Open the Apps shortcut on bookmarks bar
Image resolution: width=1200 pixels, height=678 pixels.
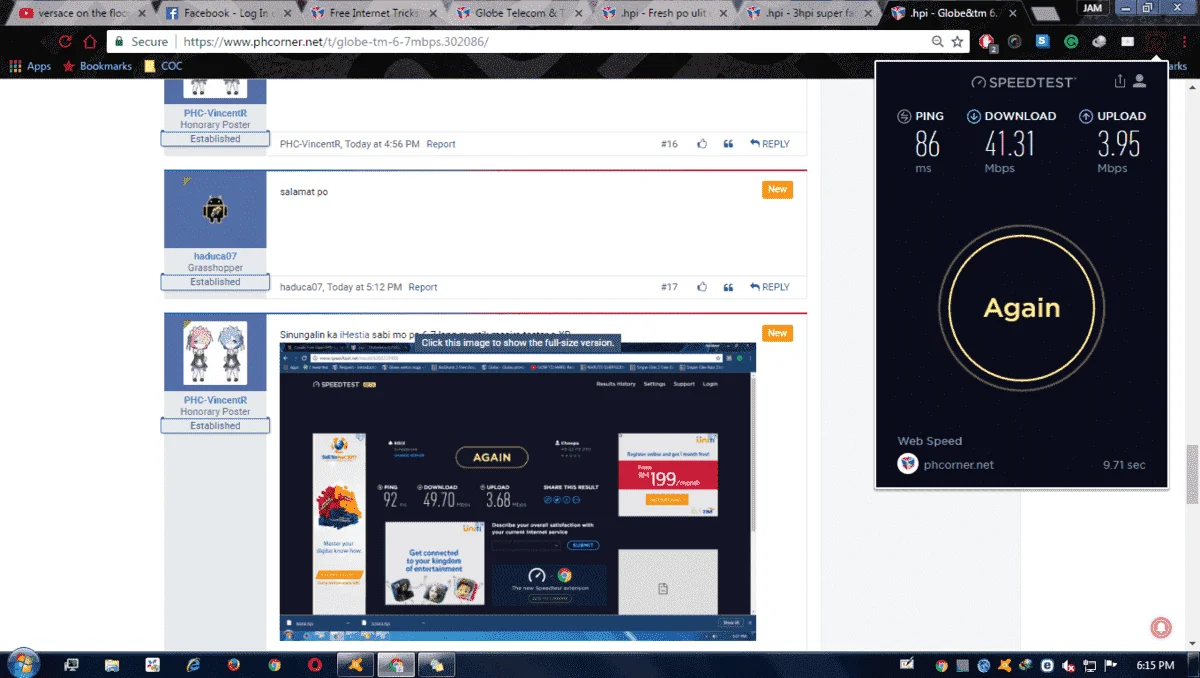(x=30, y=66)
